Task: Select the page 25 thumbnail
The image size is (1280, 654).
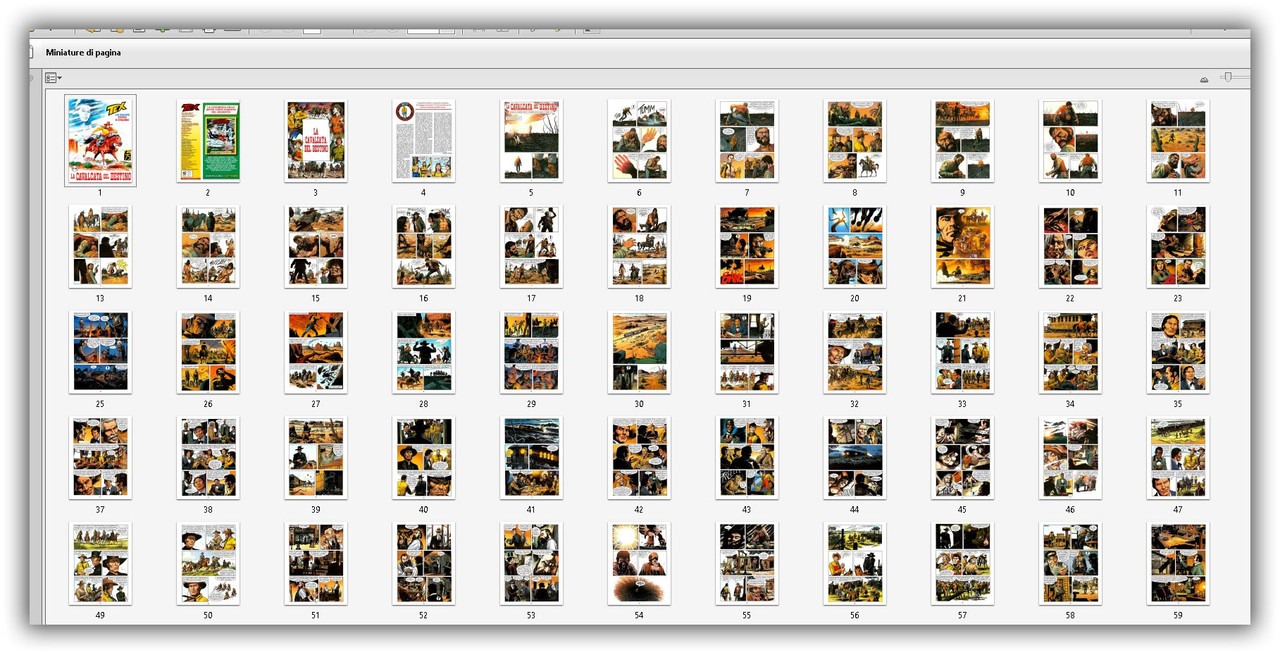Action: pyautogui.click(x=100, y=352)
